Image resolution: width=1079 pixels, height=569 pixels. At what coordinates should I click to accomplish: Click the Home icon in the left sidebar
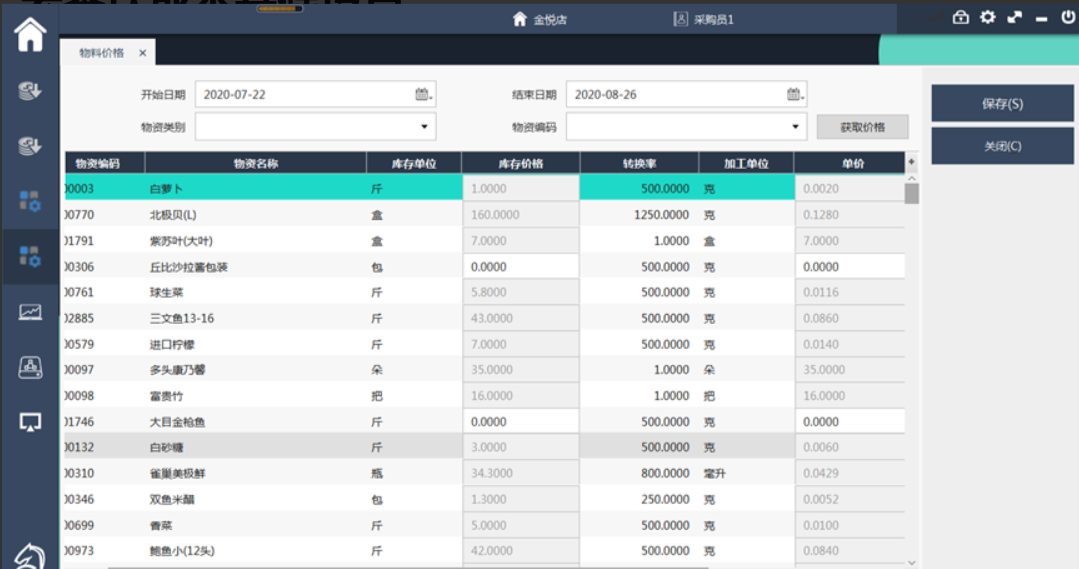coord(30,34)
